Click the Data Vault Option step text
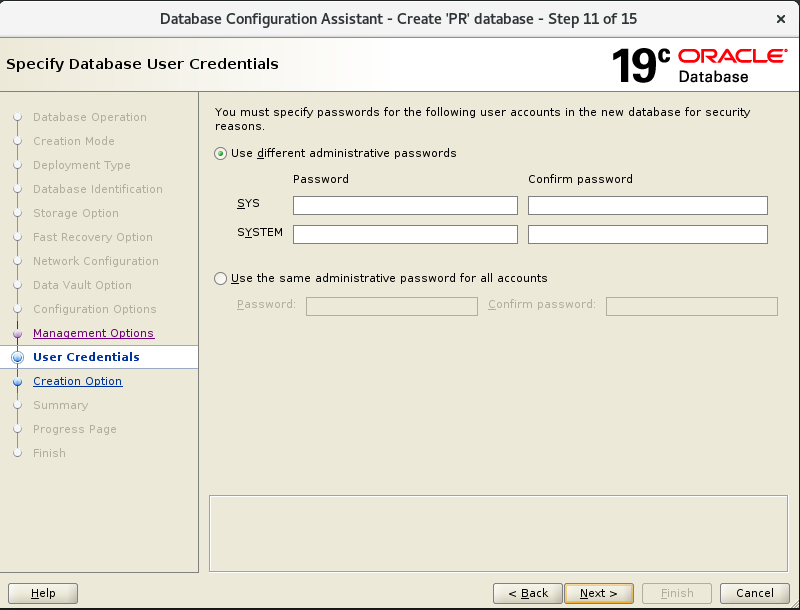This screenshot has width=800, height=610. point(82,285)
